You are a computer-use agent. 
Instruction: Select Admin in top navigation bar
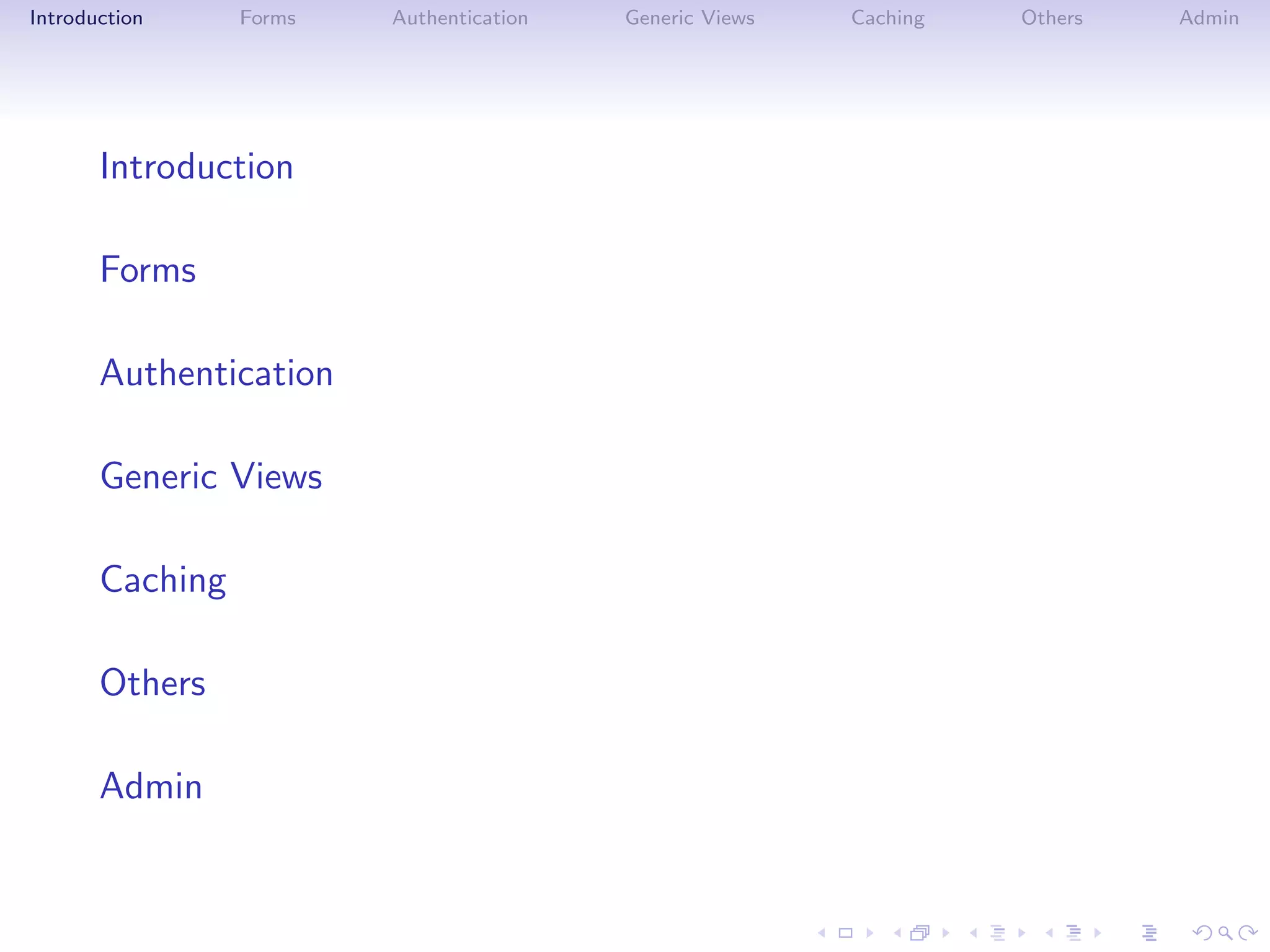1209,18
